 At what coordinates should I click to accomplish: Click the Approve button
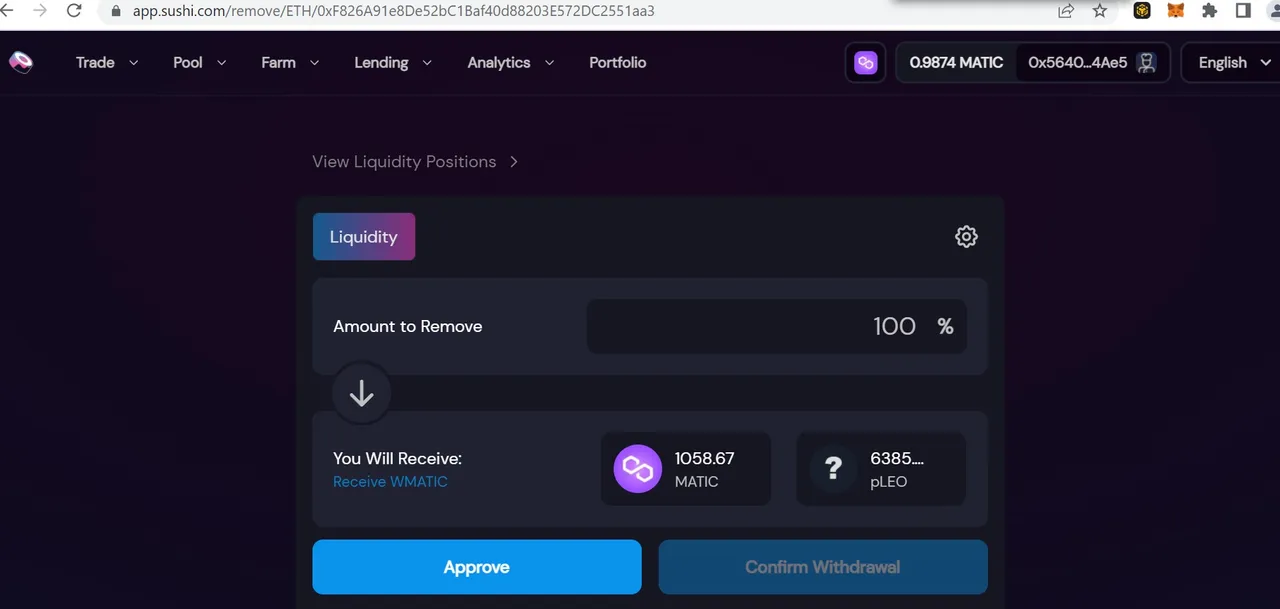pyautogui.click(x=477, y=567)
